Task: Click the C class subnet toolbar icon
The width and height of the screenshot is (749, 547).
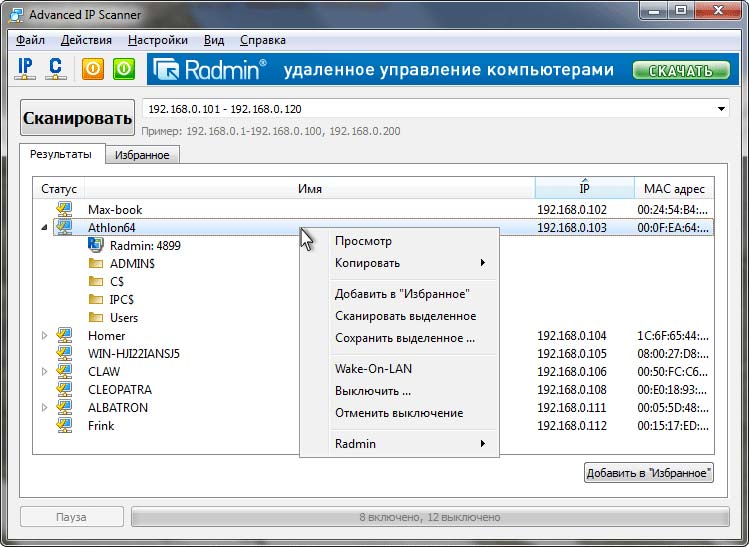Action: 55,69
